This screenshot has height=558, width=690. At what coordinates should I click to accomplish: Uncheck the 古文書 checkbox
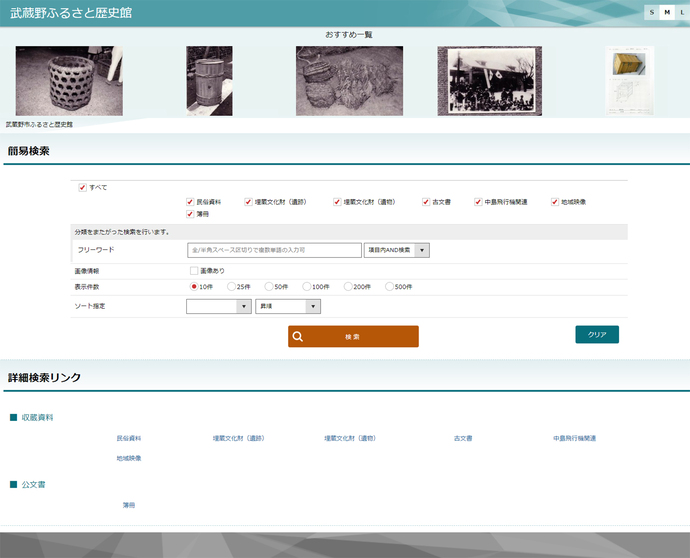(425, 202)
